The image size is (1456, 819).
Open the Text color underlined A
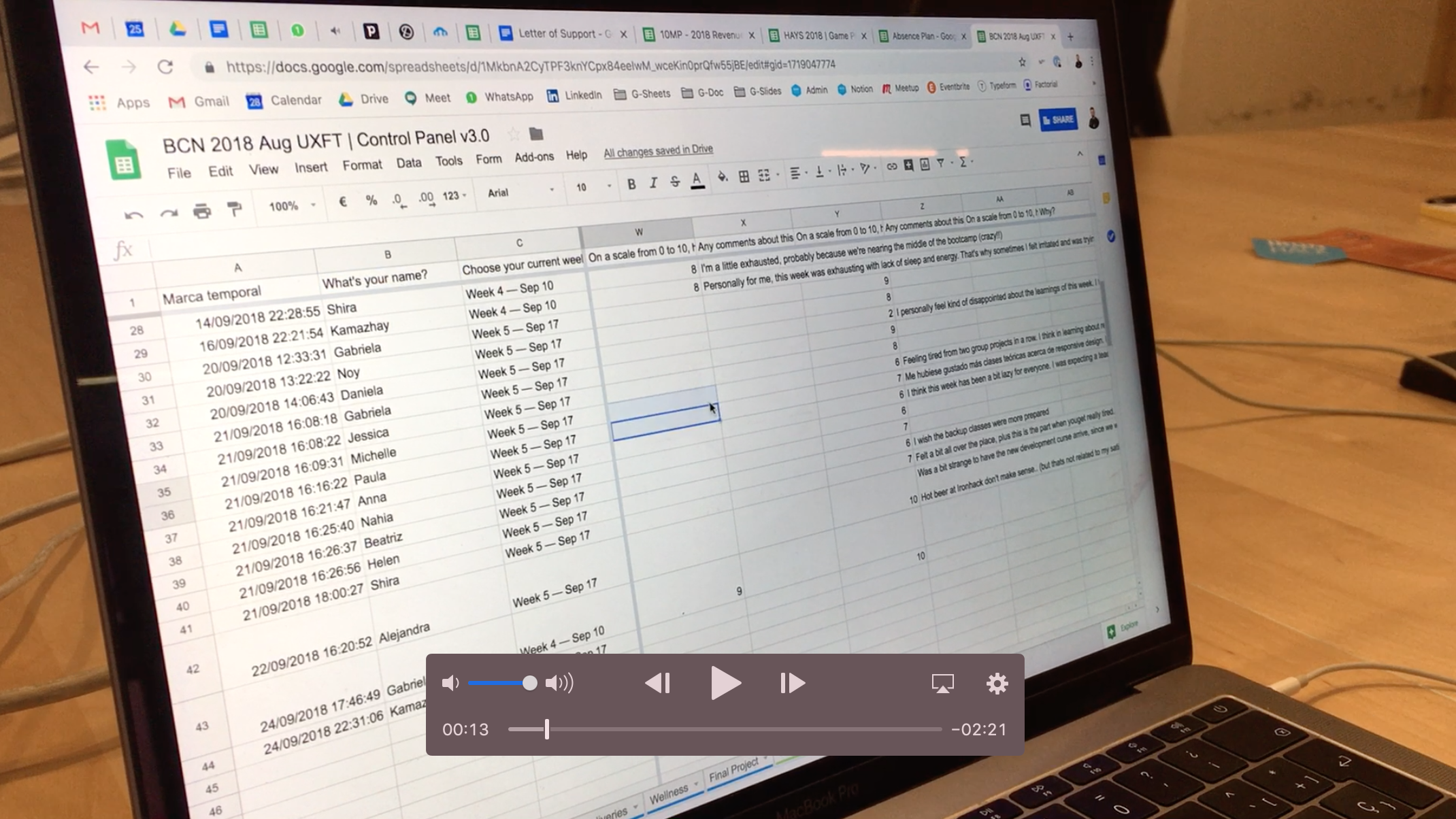[697, 180]
